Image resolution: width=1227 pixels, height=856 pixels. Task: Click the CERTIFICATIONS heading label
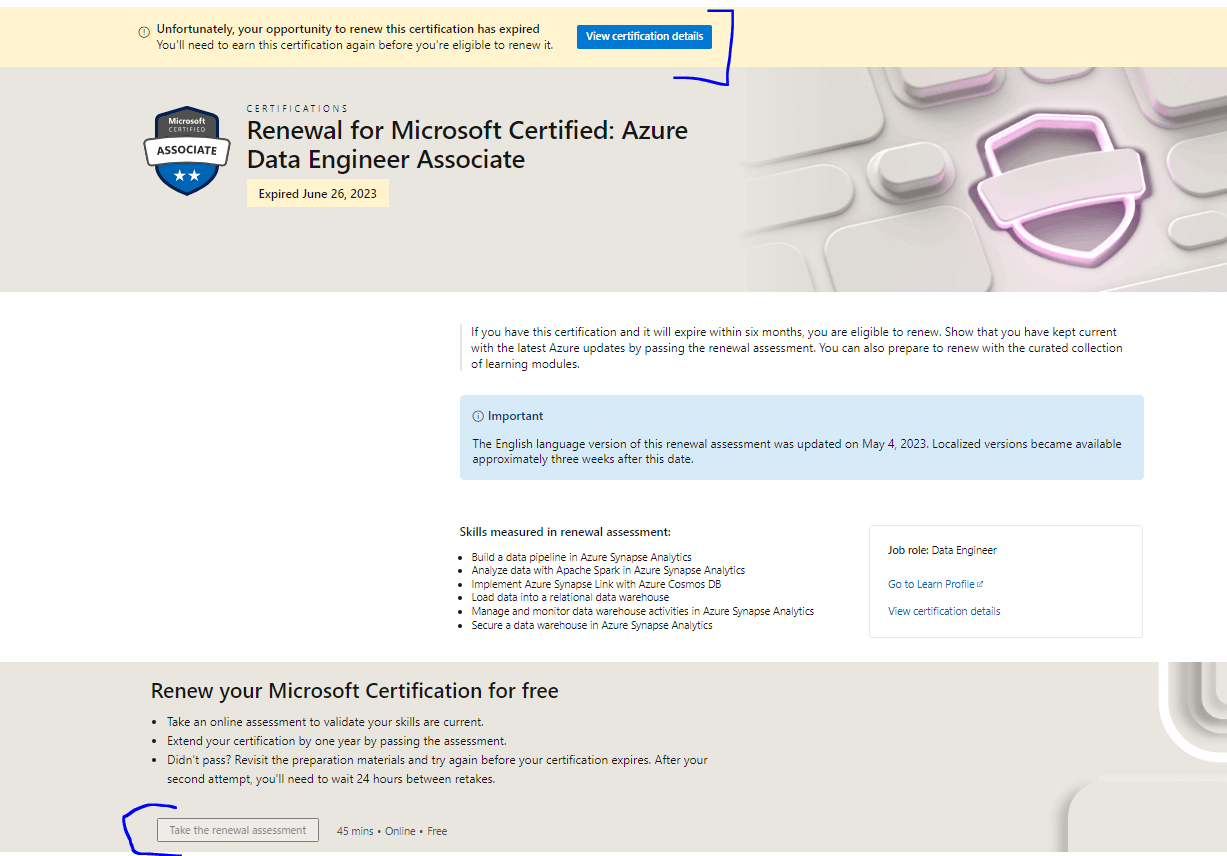tap(298, 108)
